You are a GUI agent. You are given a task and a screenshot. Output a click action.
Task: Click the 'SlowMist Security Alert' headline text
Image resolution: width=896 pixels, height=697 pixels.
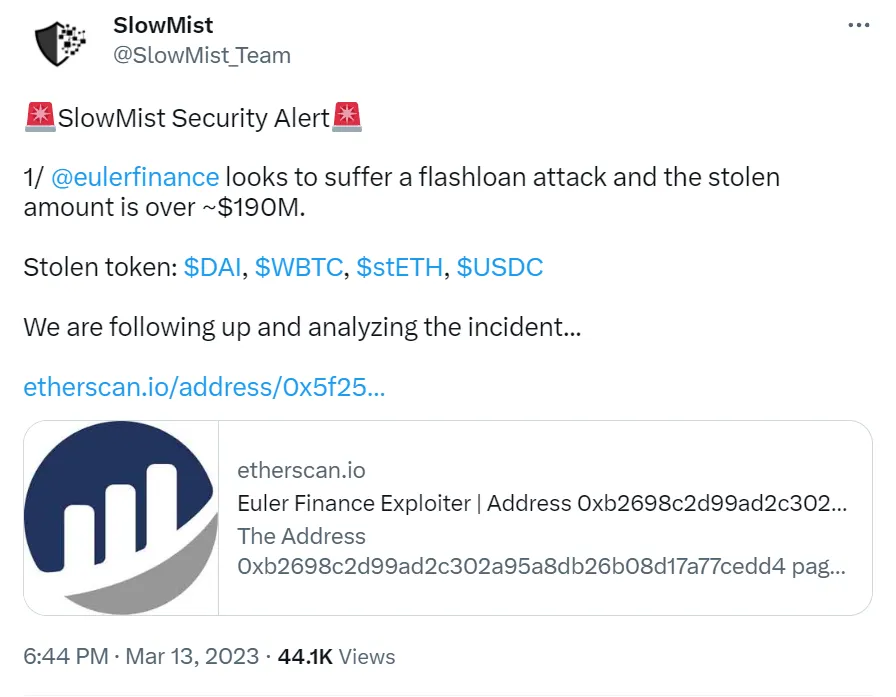tap(194, 118)
